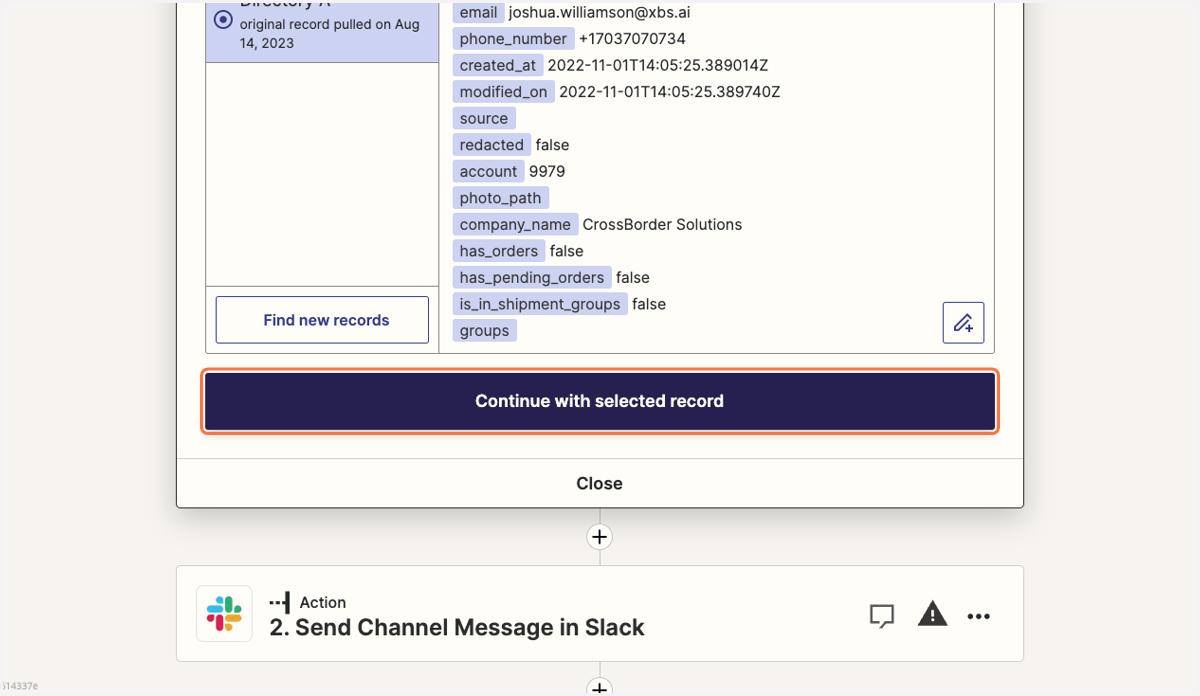Click the phone value +17037070734
1200x696 pixels.
632,39
